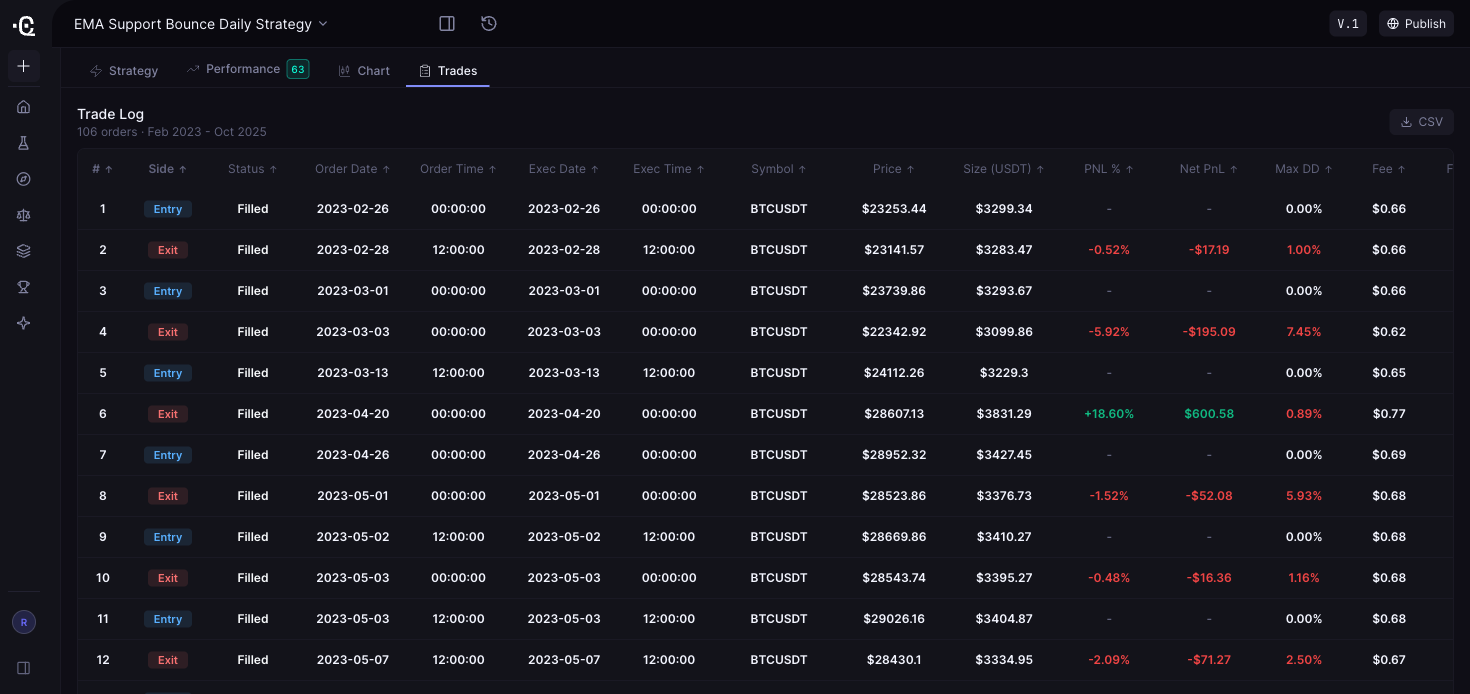This screenshot has height=694, width=1470.
Task: Open the user avatar R
Action: click(x=24, y=622)
